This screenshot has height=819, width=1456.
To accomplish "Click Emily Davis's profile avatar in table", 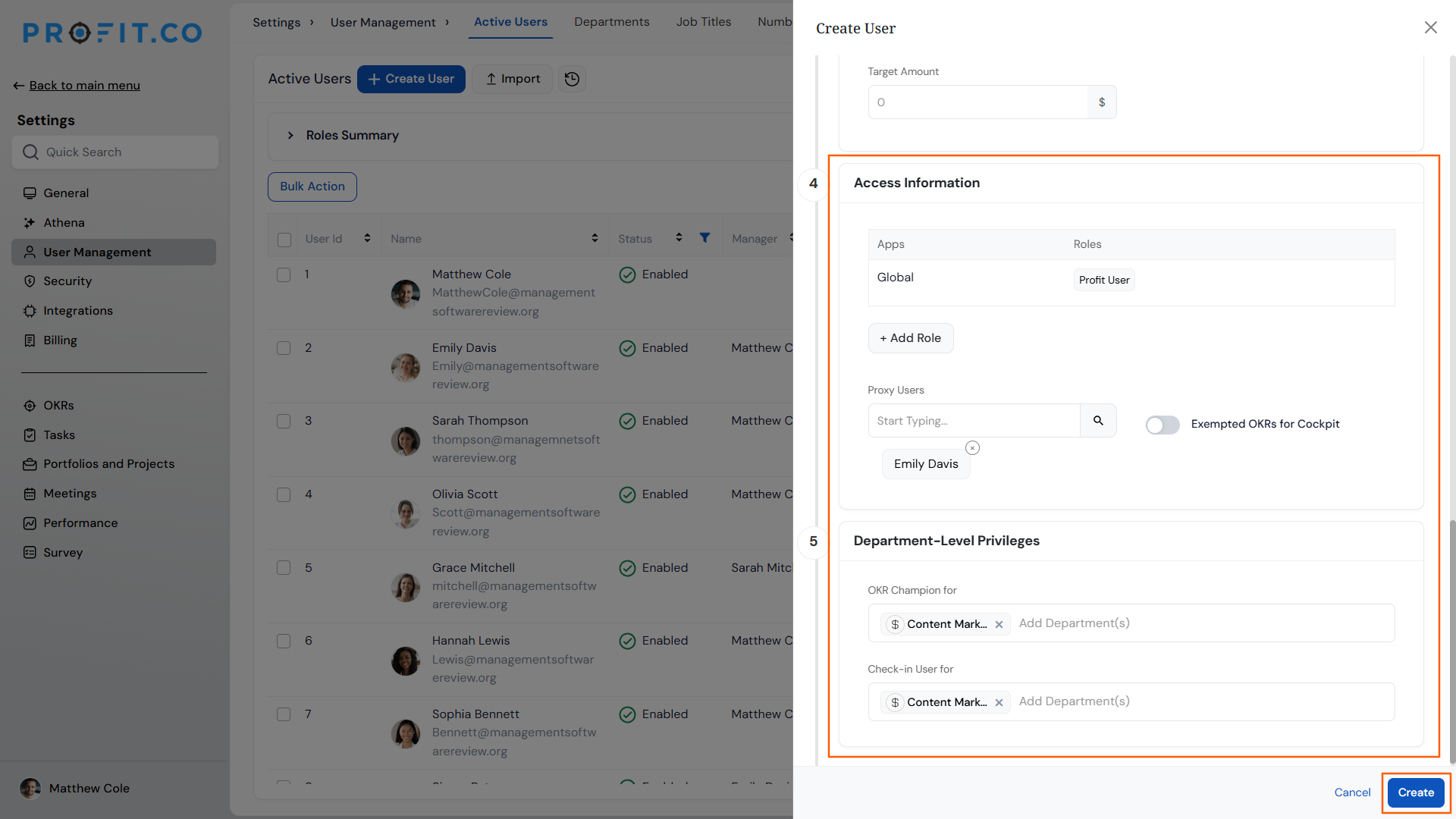I will [x=406, y=367].
